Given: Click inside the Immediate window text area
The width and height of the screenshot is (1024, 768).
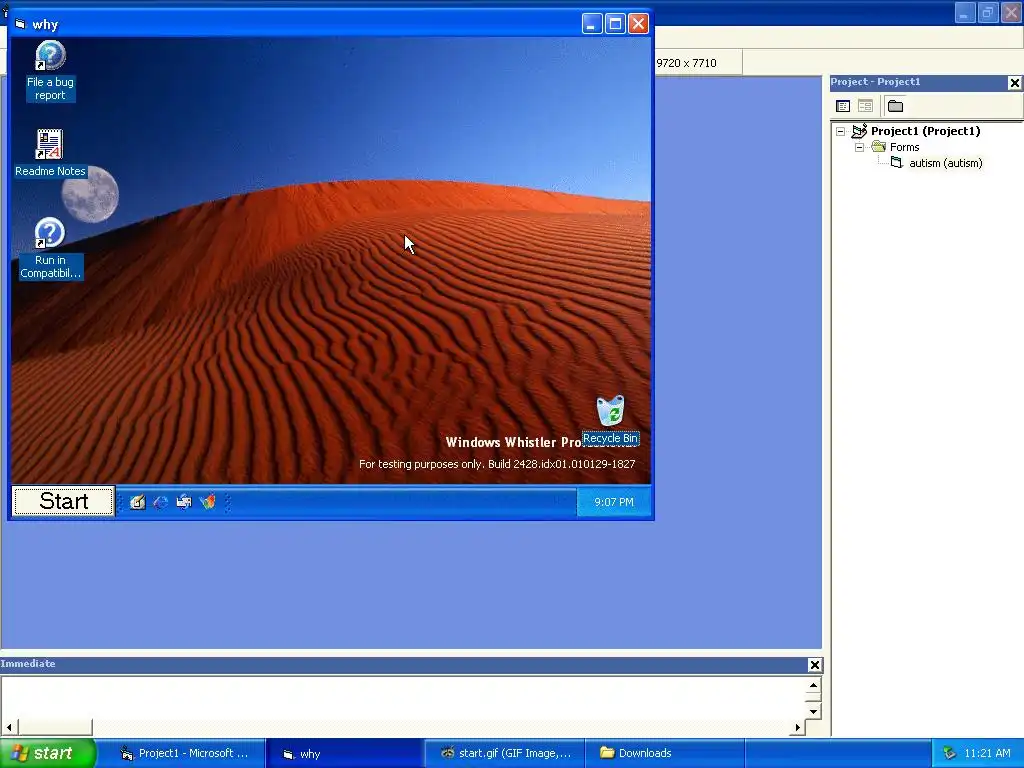Looking at the screenshot, I should pyautogui.click(x=403, y=697).
